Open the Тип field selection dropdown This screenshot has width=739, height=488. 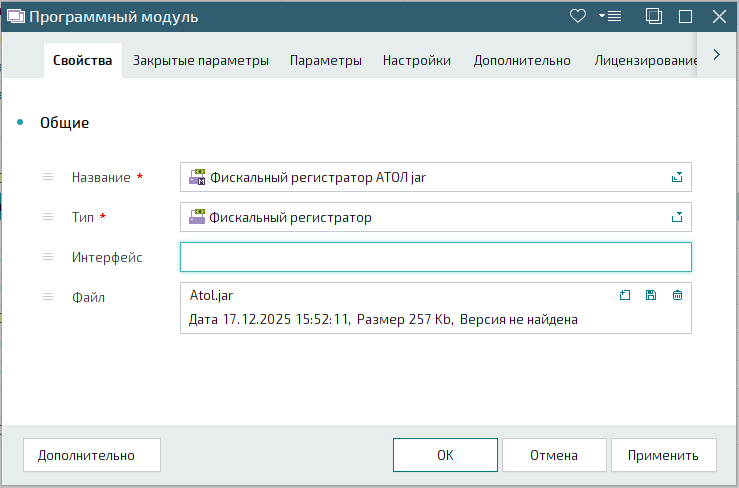coord(677,217)
